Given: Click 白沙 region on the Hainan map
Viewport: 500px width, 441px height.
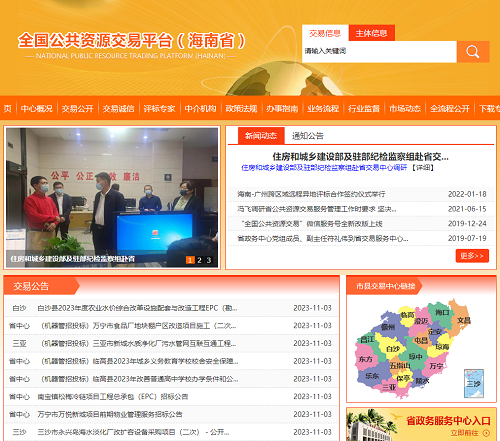Looking at the screenshot, I should tap(393, 349).
